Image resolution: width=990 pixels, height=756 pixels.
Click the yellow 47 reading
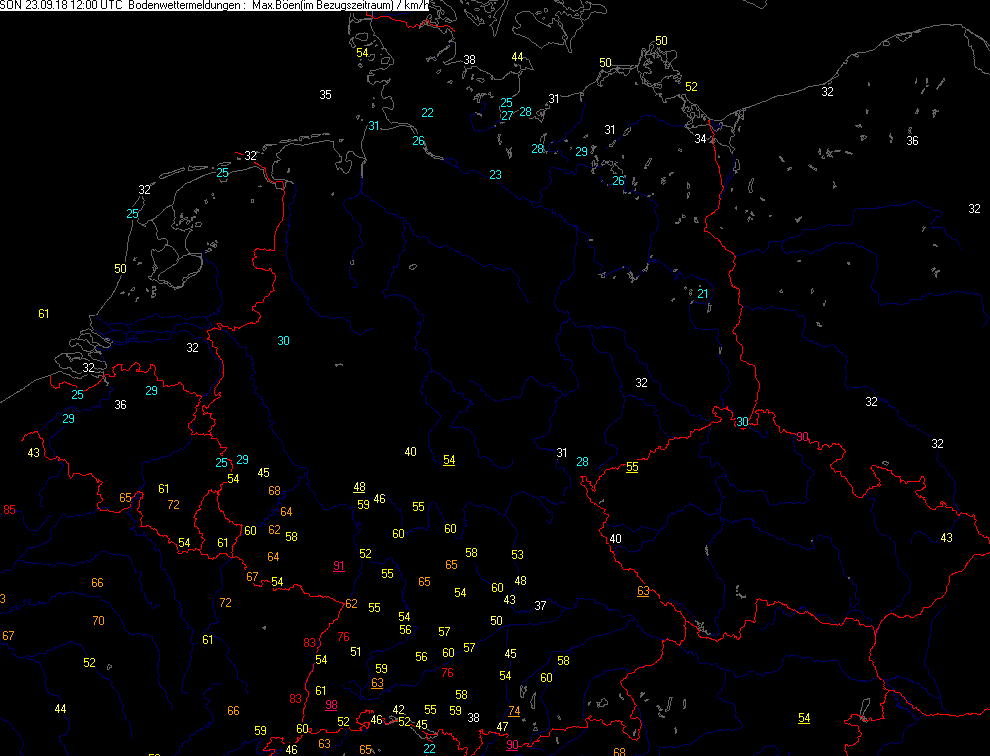(x=502, y=727)
